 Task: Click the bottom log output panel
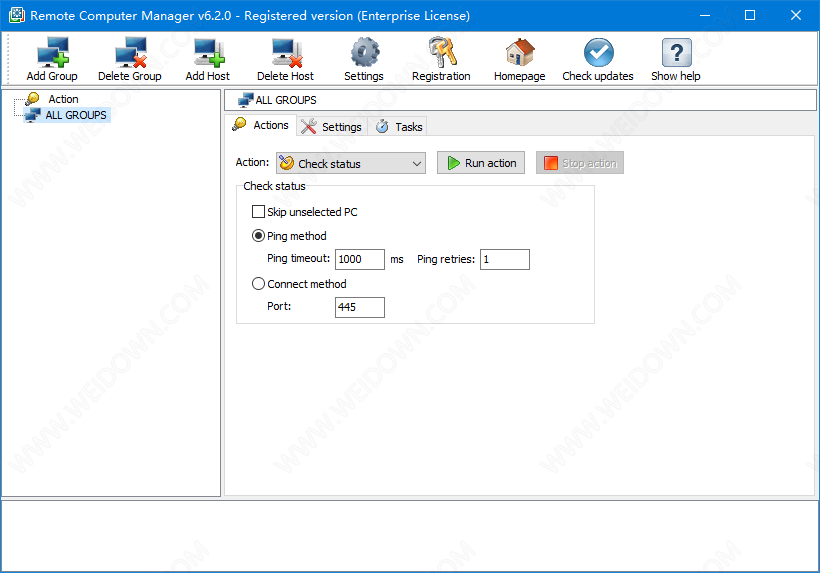click(x=410, y=536)
